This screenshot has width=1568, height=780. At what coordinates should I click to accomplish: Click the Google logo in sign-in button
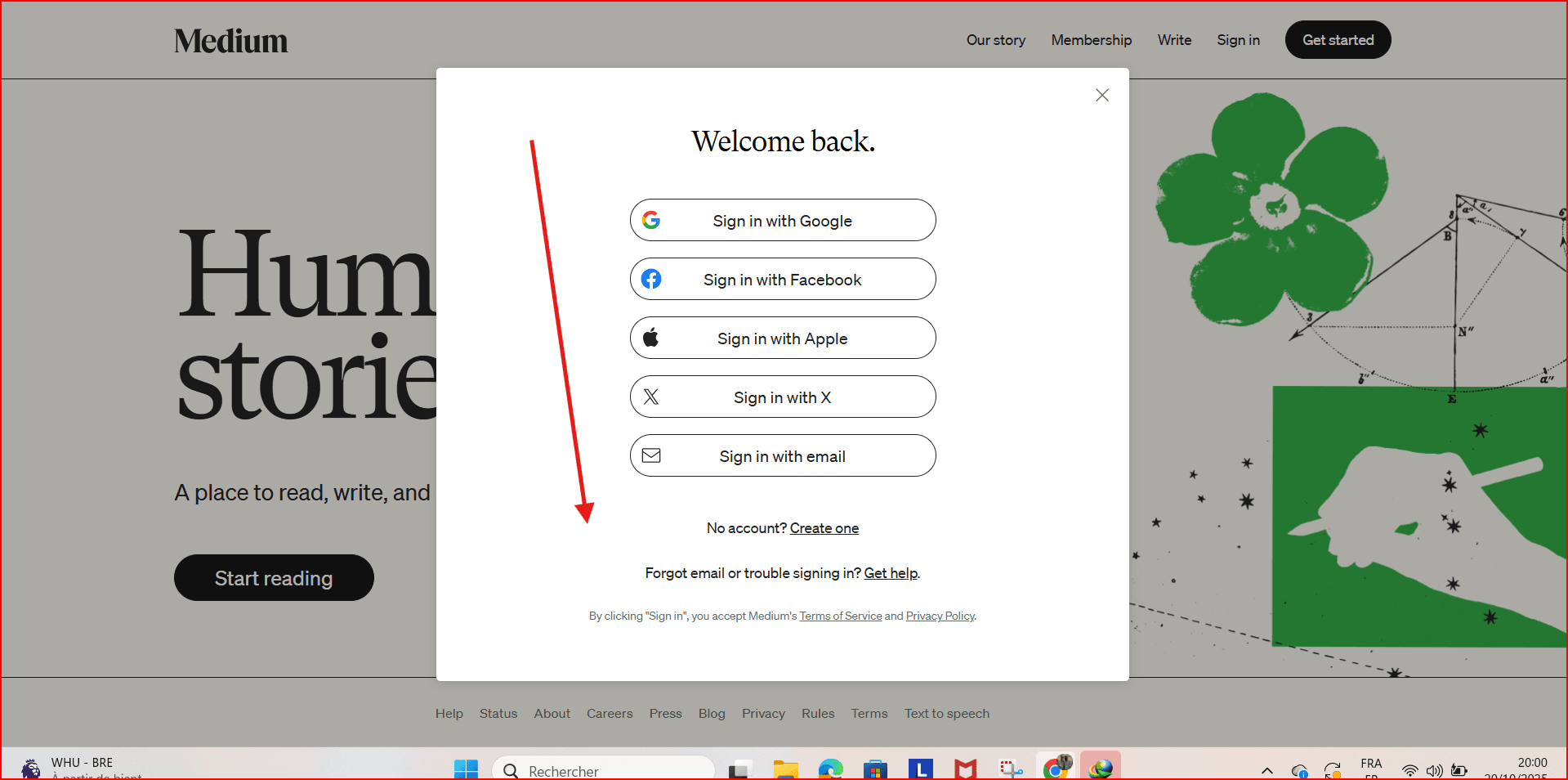click(651, 220)
